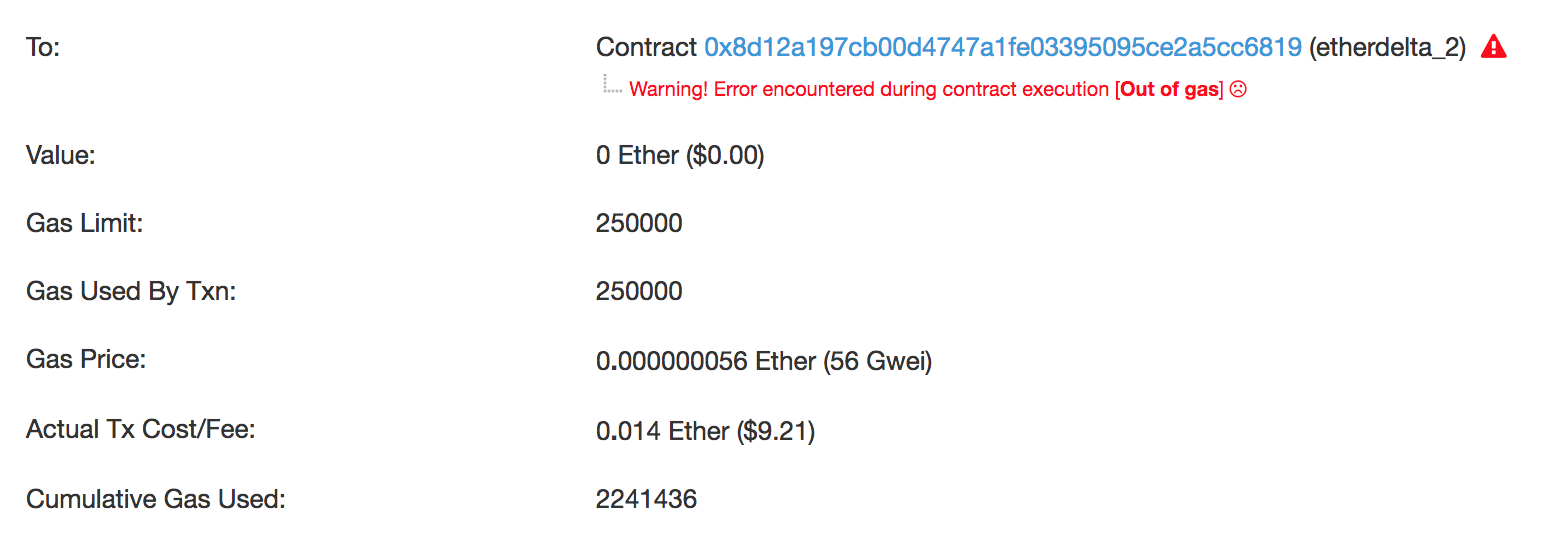Click the Gas Used By Txn value 250000

(x=639, y=292)
